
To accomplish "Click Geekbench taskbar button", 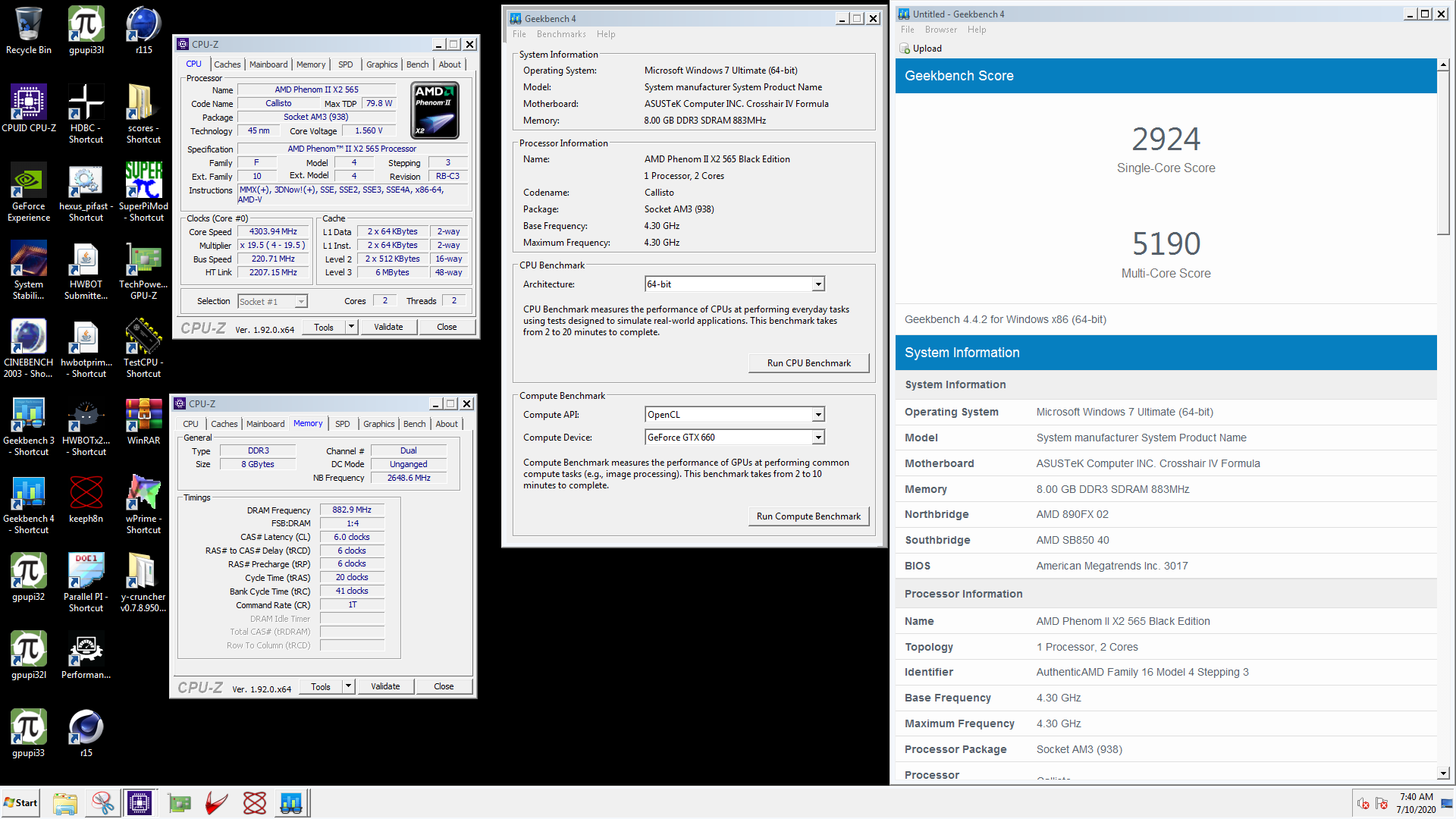I will tap(291, 802).
